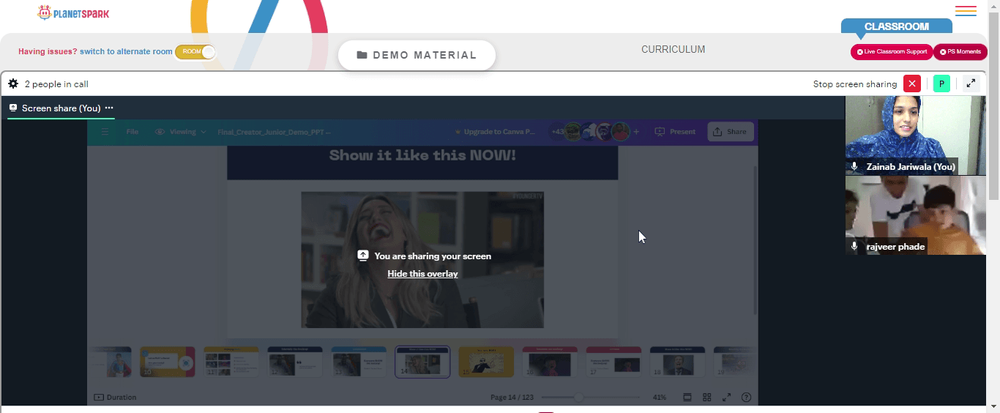This screenshot has height=413, width=1000.
Task: Click Final_Creator_Junior_Demo_PPT file name
Action: click(274, 132)
